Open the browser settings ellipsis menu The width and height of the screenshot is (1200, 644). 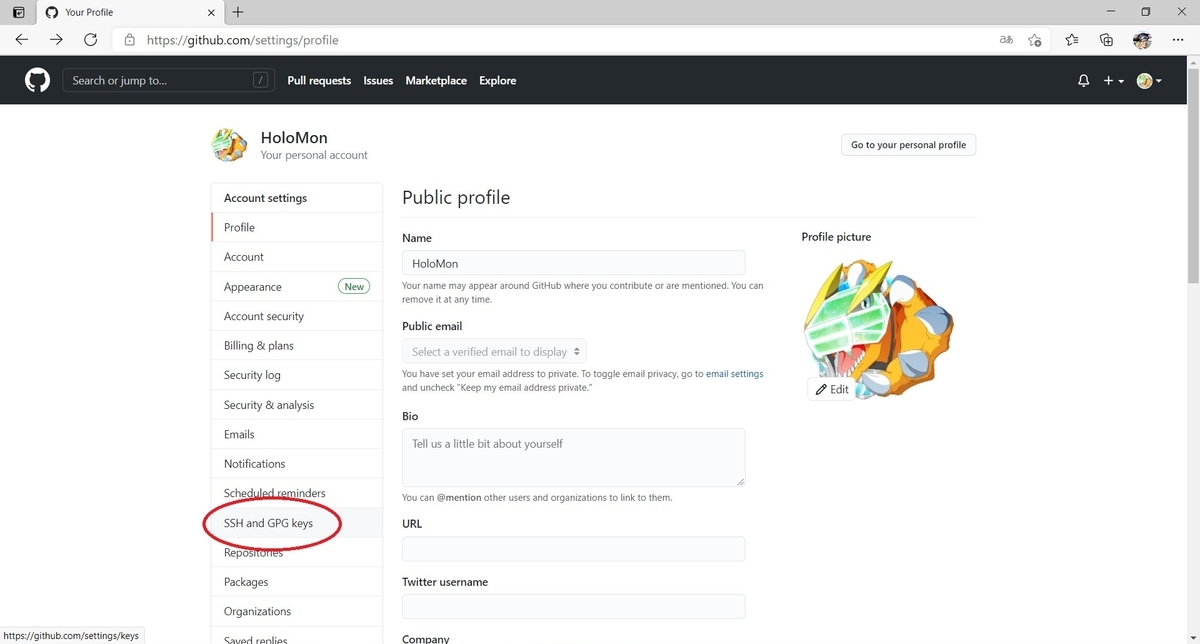click(x=1177, y=40)
